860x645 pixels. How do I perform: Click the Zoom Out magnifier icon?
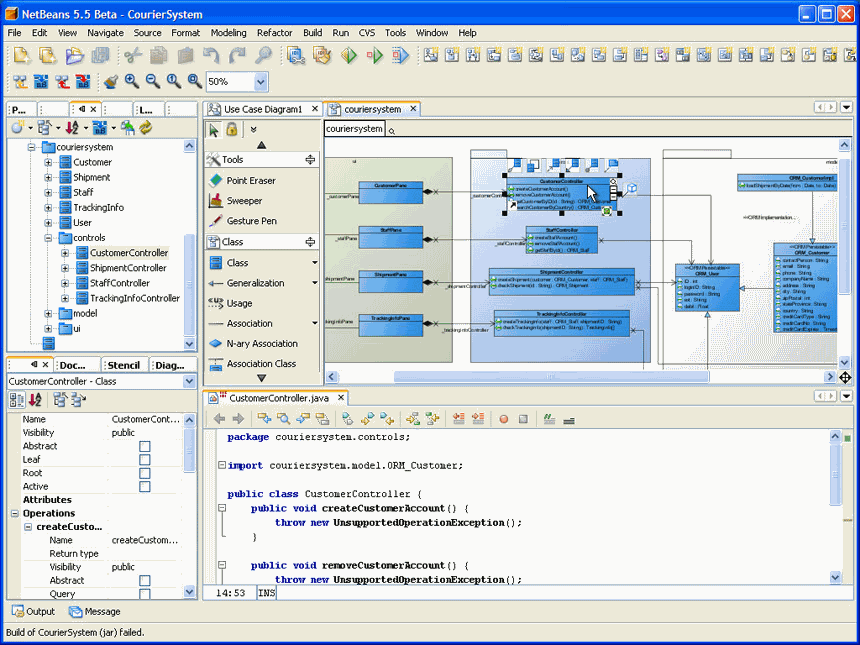point(152,81)
